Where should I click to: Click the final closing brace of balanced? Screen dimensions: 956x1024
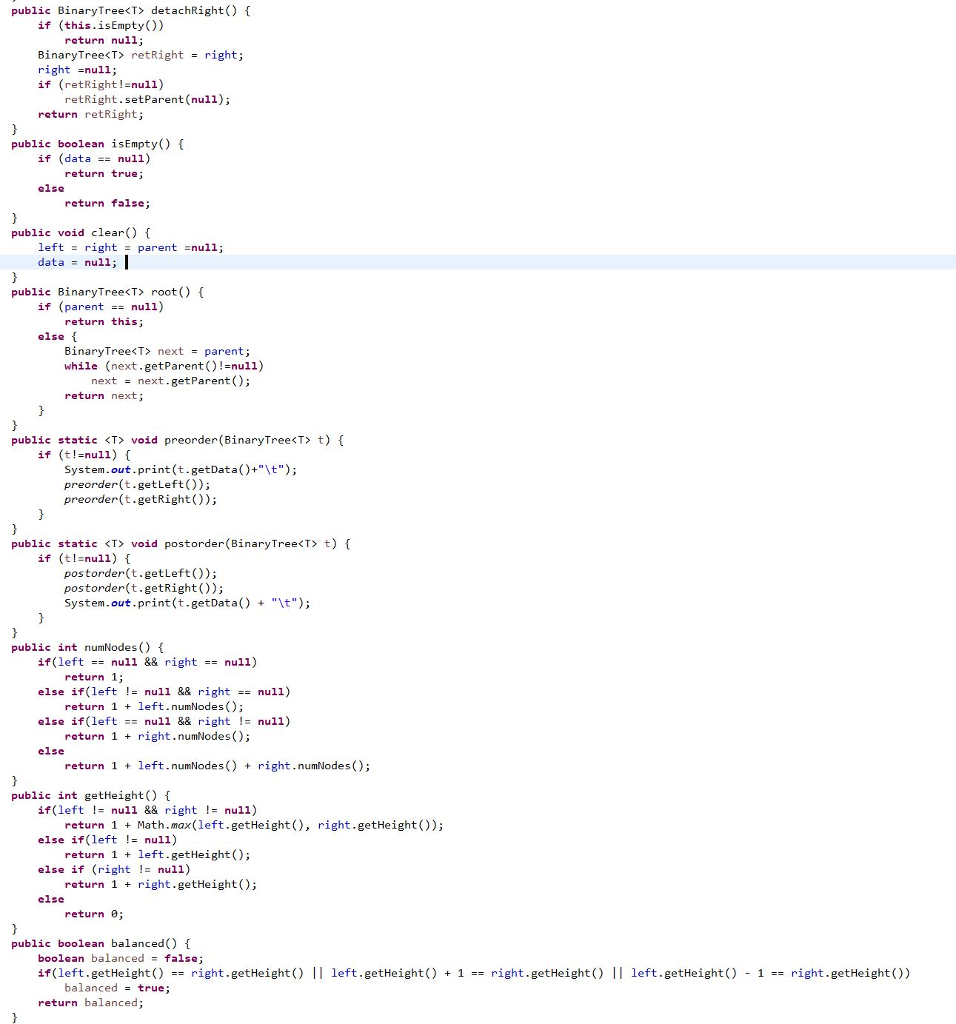14,1017
